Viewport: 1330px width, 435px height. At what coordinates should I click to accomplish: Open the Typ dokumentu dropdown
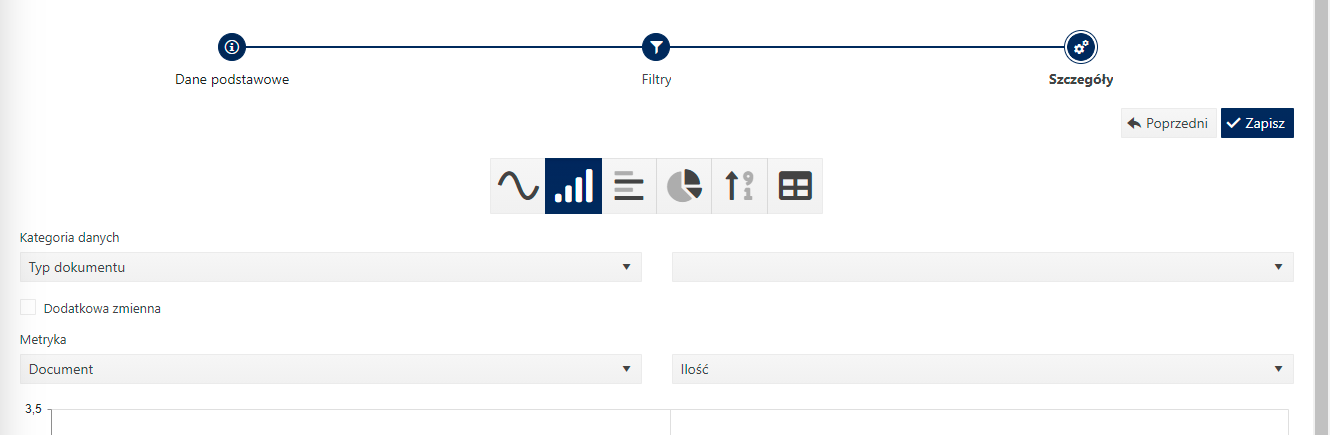(x=330, y=267)
